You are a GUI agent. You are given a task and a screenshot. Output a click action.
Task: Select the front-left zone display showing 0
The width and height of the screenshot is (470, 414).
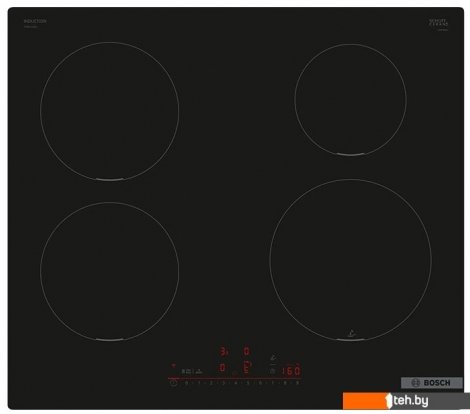(222, 368)
